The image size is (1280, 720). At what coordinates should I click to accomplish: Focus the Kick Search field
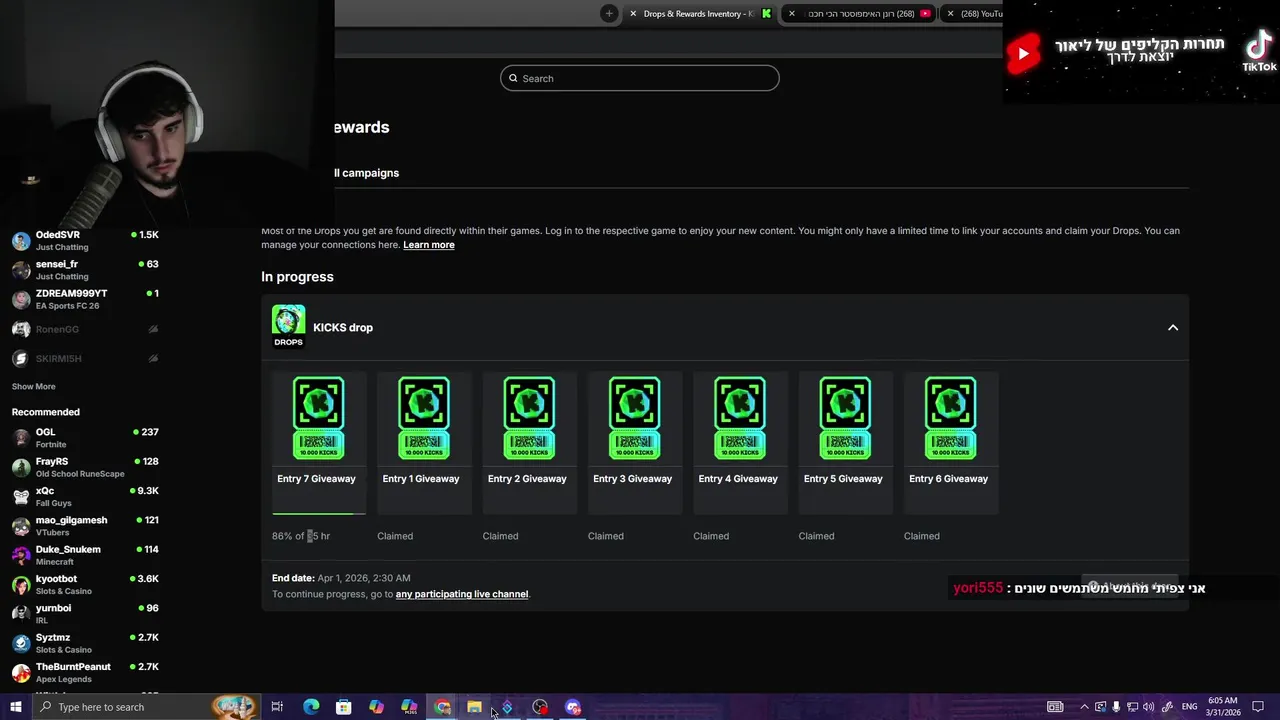(640, 78)
